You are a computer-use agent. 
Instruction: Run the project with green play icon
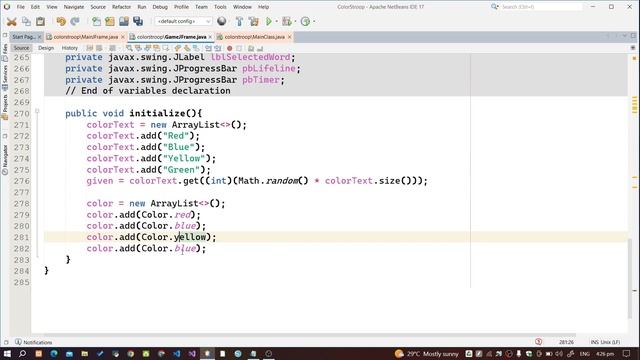(269, 21)
